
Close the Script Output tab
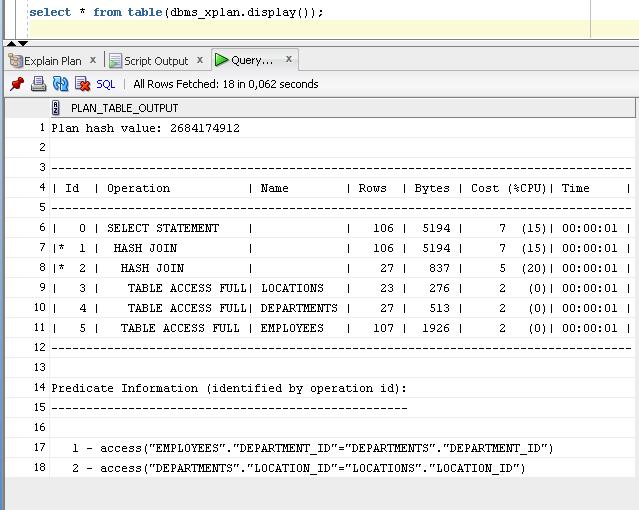coord(200,60)
